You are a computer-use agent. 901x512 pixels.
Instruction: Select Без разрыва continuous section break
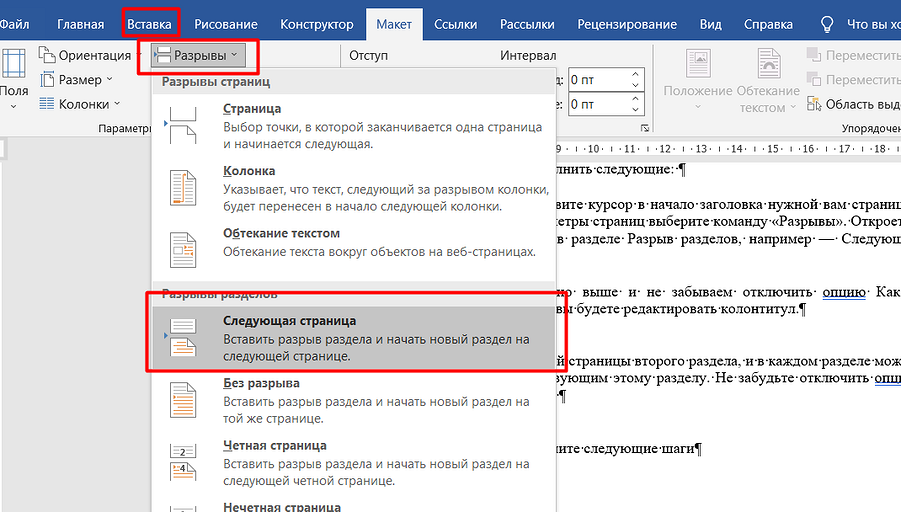(354, 400)
